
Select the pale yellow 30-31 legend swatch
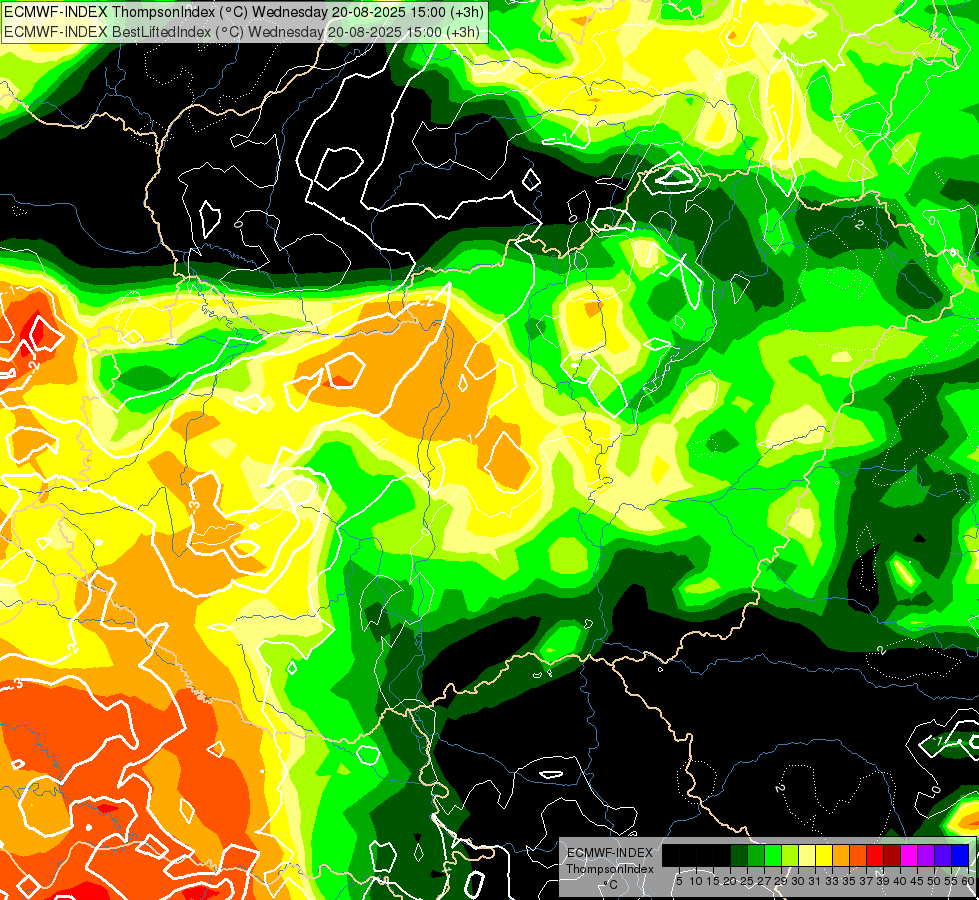click(807, 855)
